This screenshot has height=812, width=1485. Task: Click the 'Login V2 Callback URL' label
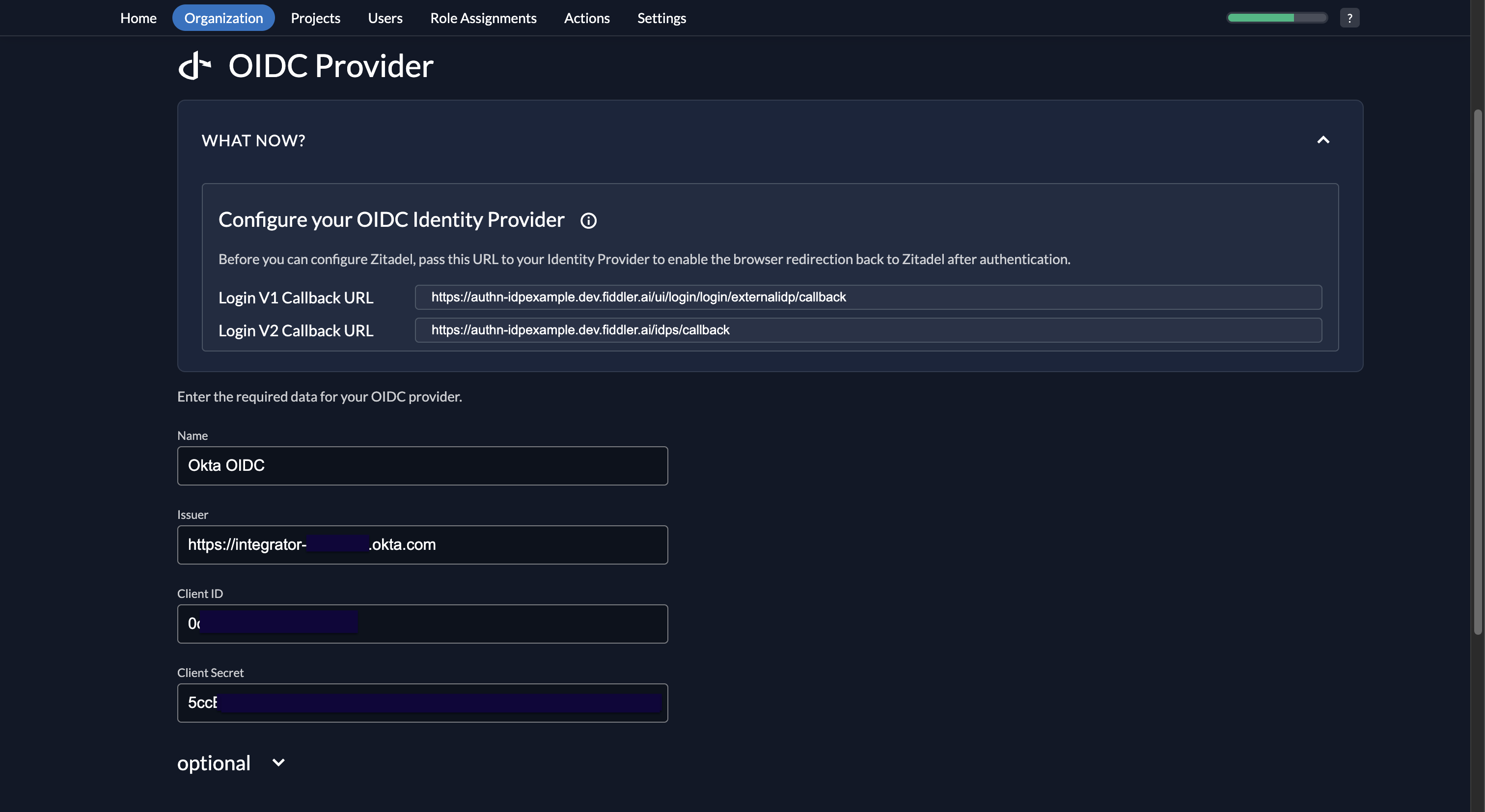(296, 331)
